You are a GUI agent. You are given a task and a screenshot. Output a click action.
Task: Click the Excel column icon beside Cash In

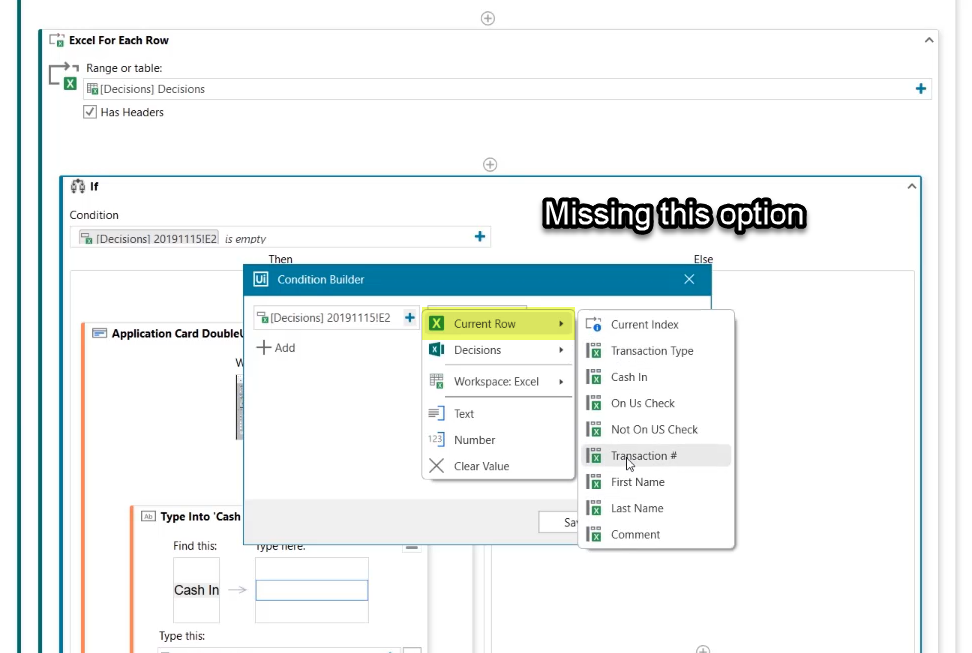click(x=593, y=377)
